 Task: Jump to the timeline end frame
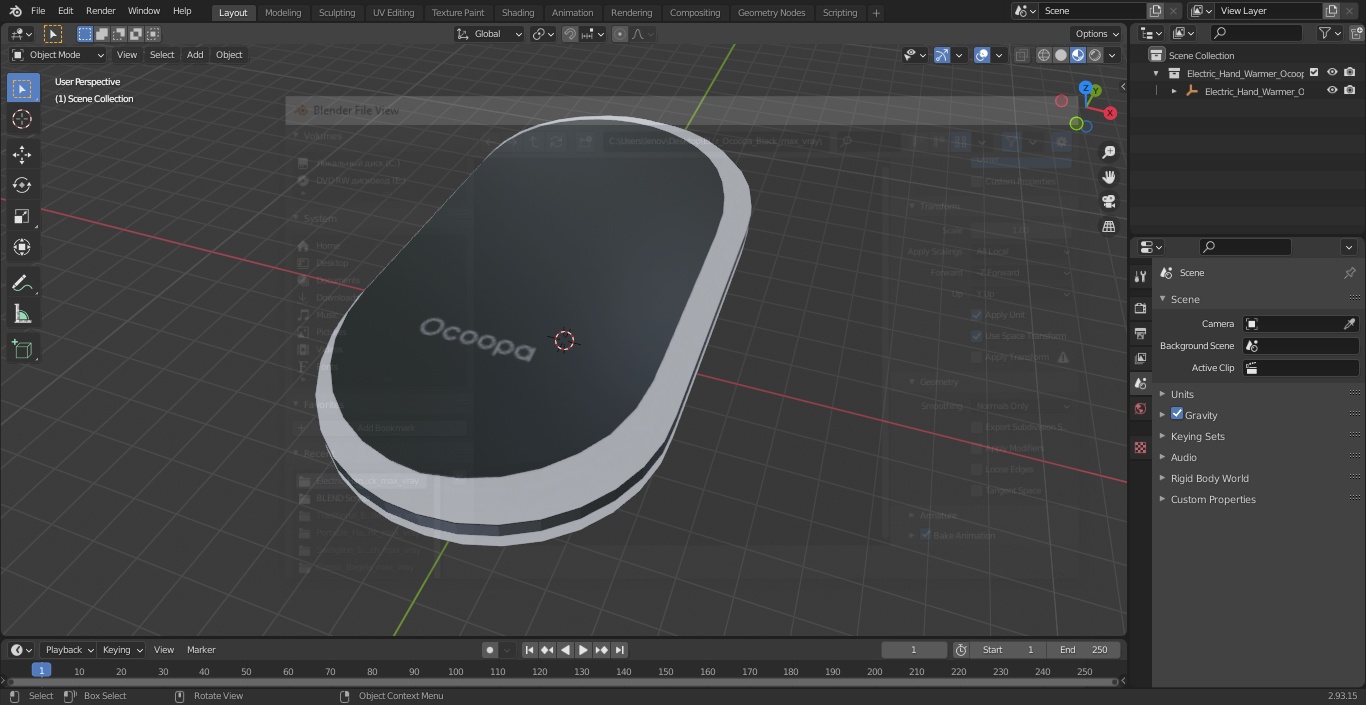tap(620, 650)
